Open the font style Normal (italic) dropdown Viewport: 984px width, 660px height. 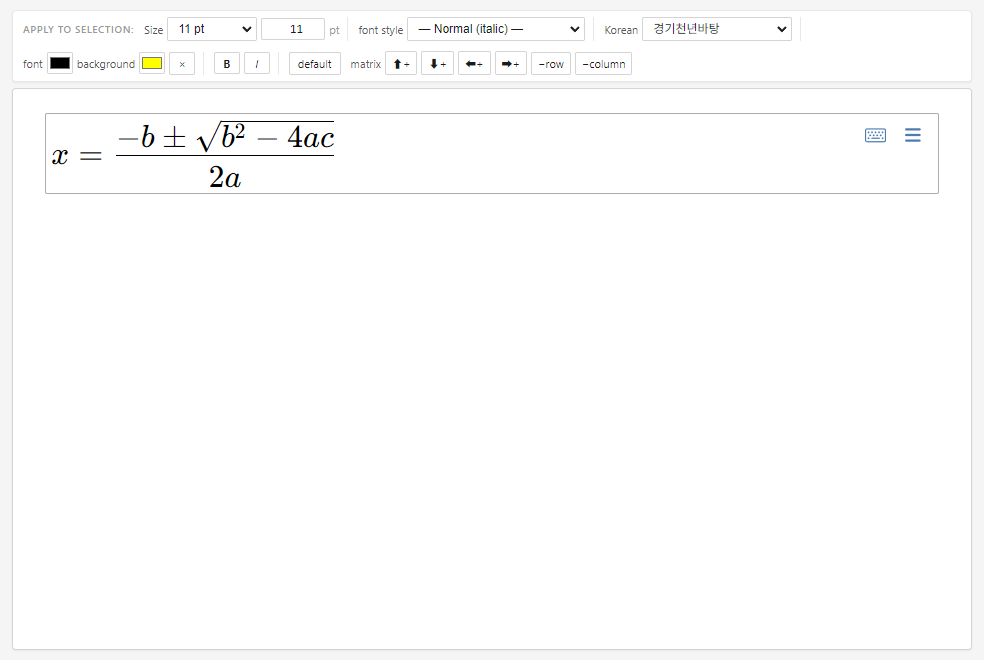[496, 29]
